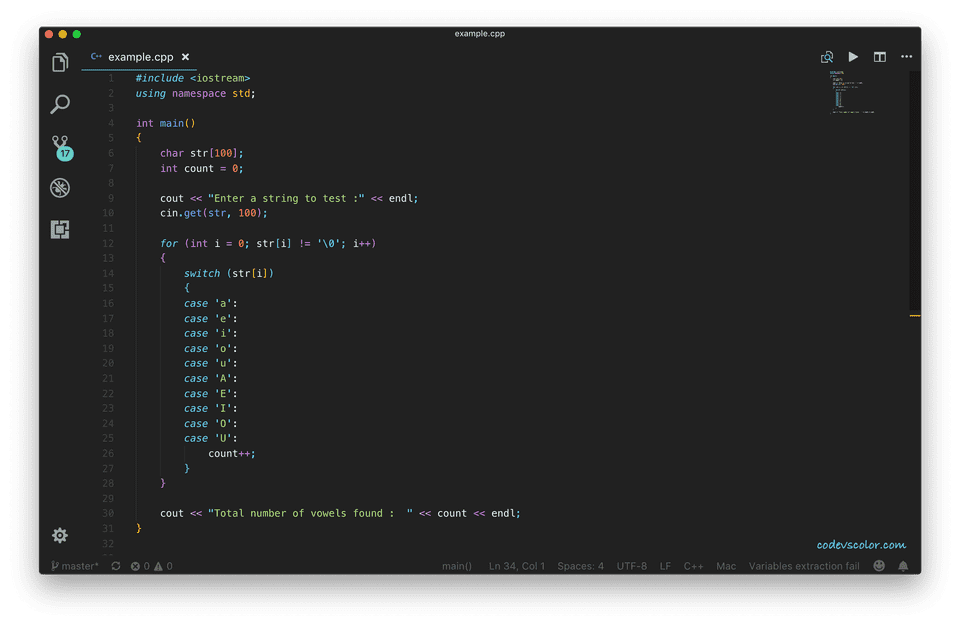Change UTF-8 encoding setting
Image resolution: width=960 pixels, height=626 pixels.
(632, 565)
